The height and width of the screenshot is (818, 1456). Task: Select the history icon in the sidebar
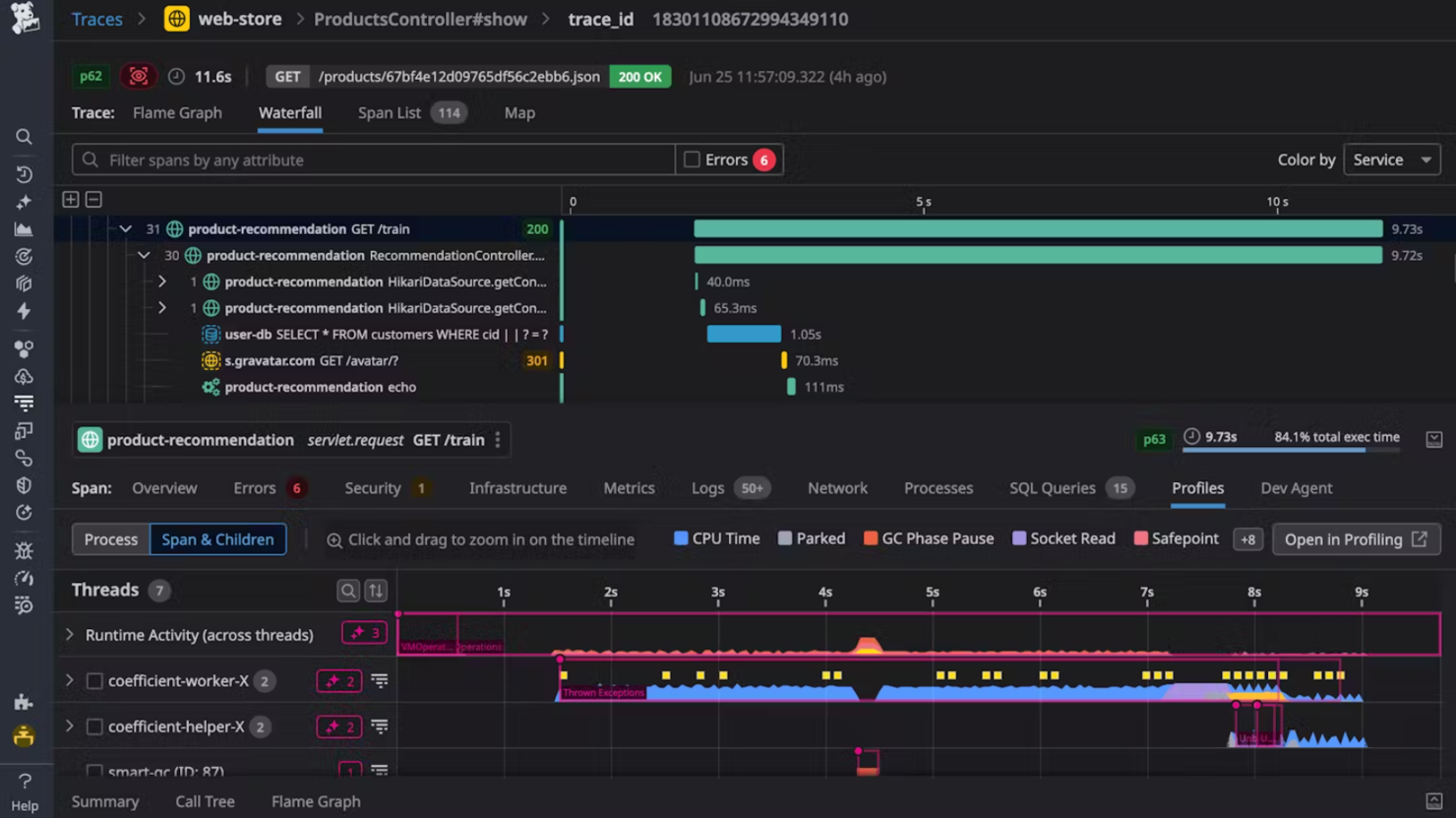[x=24, y=173]
